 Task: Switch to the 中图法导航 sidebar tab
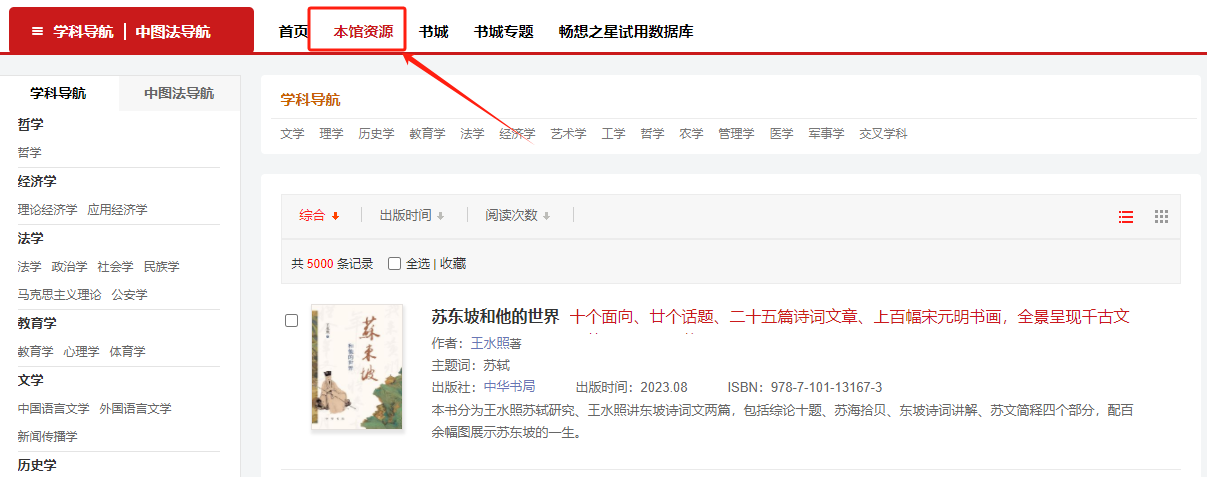tap(179, 93)
